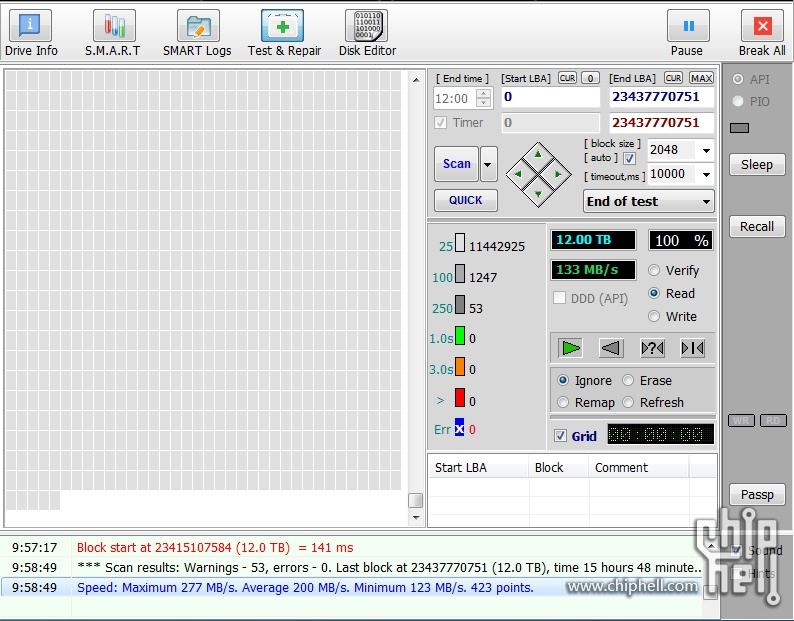Click the 0 button for Start LBA
The height and width of the screenshot is (621, 794).
[590, 78]
